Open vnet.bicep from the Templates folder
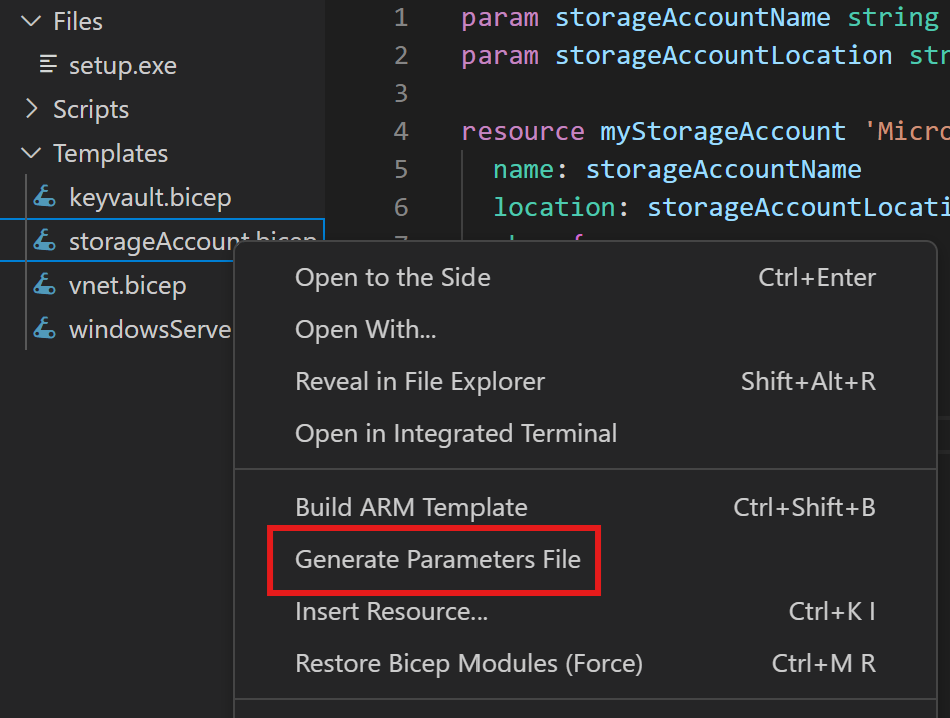950x718 pixels. click(127, 286)
